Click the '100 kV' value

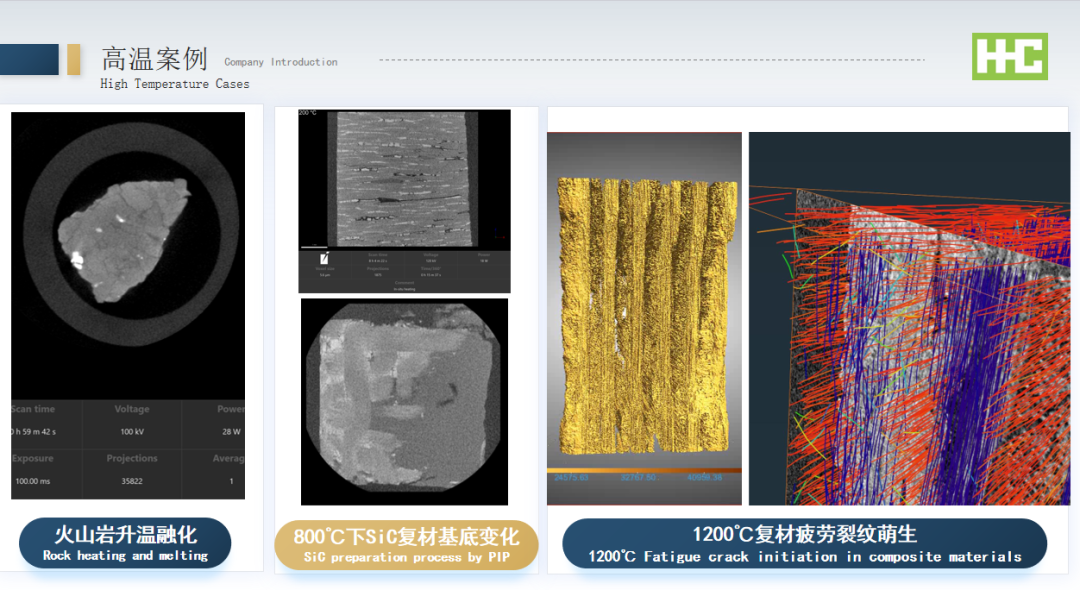(132, 432)
